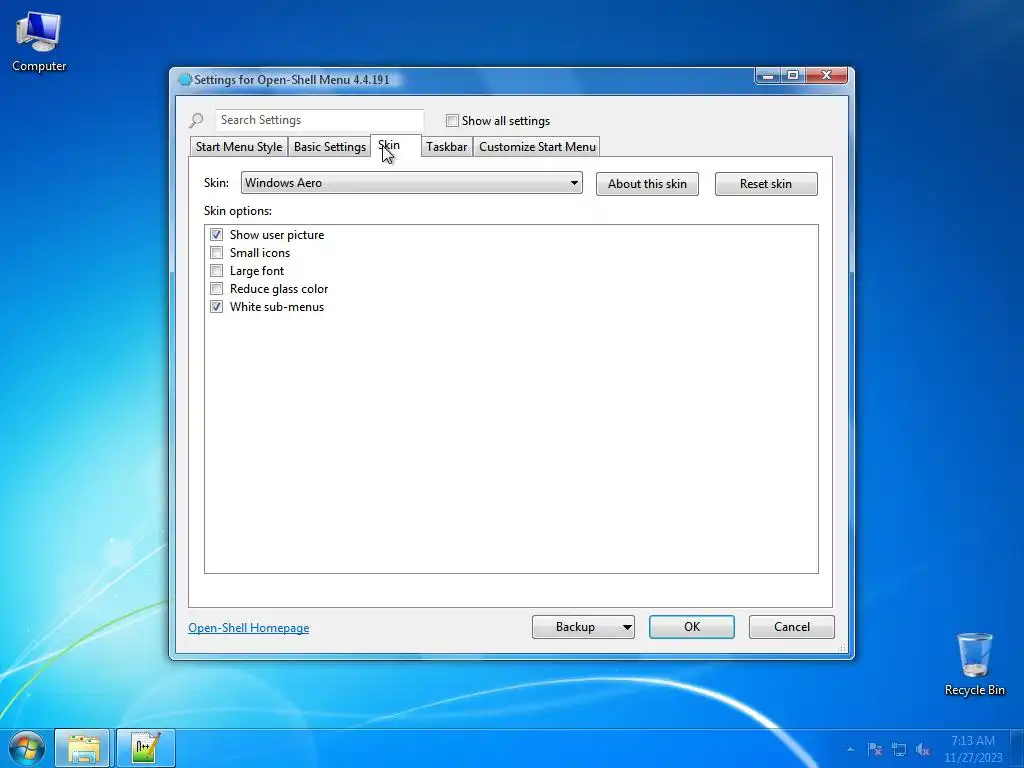Open Windows Explorer from the taskbar
The image size is (1024, 768).
[x=84, y=748]
